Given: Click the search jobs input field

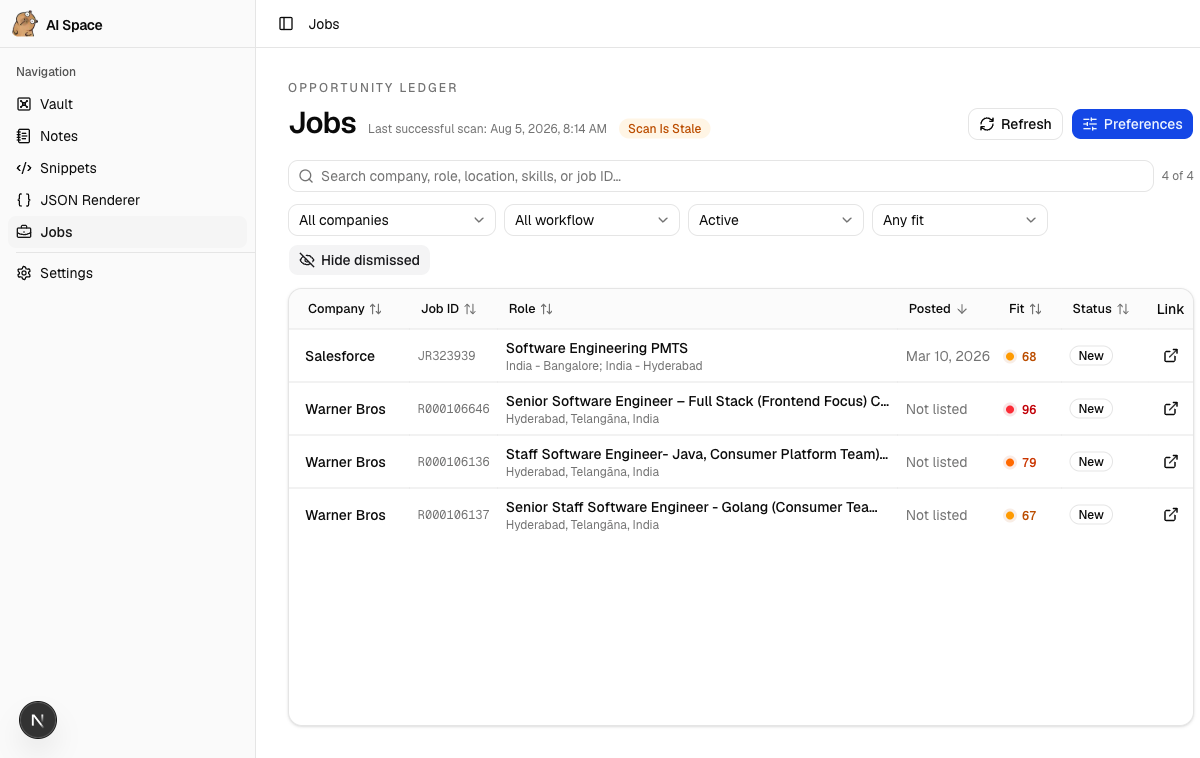Looking at the screenshot, I should tap(720, 176).
